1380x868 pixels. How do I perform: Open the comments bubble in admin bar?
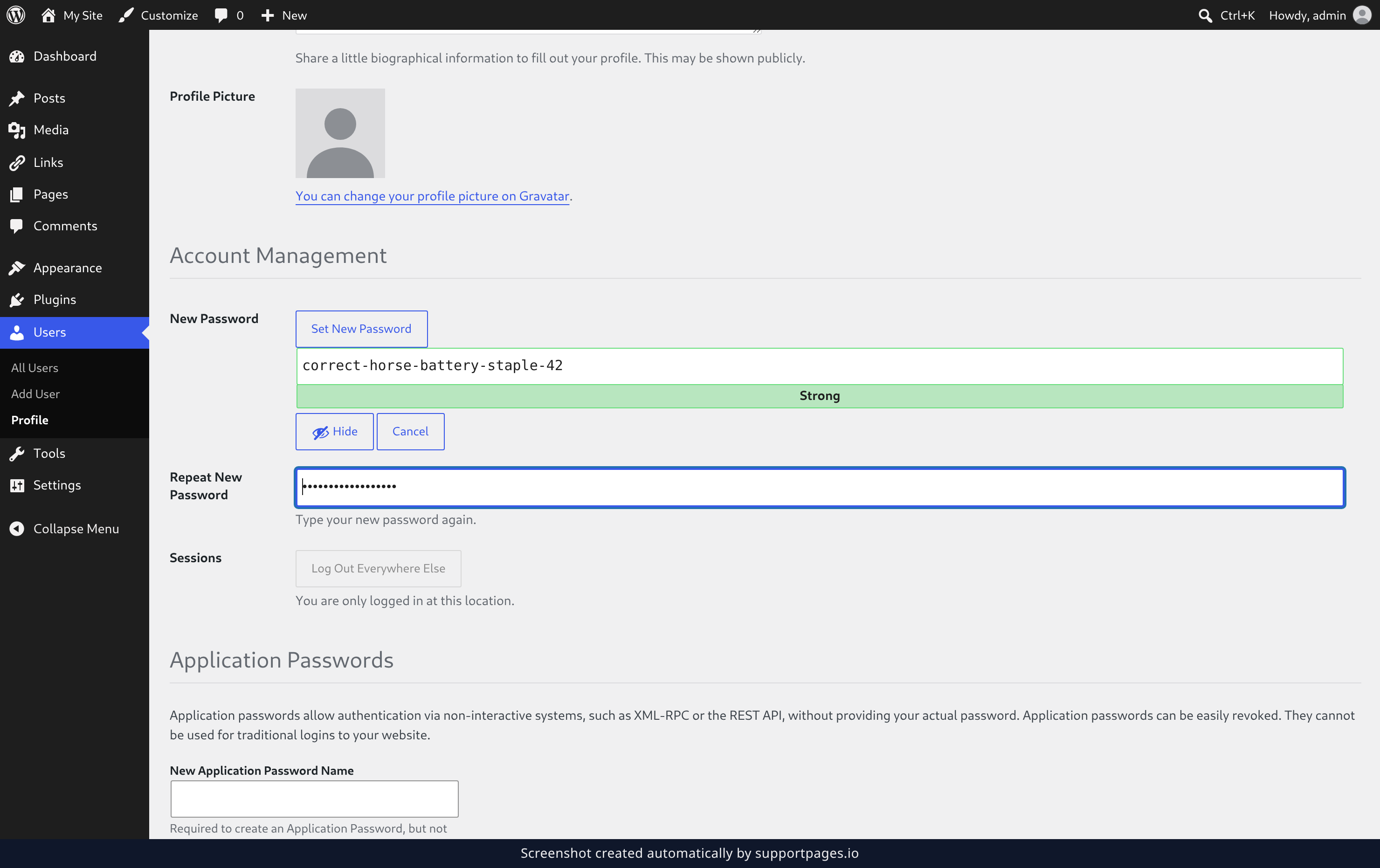228,15
